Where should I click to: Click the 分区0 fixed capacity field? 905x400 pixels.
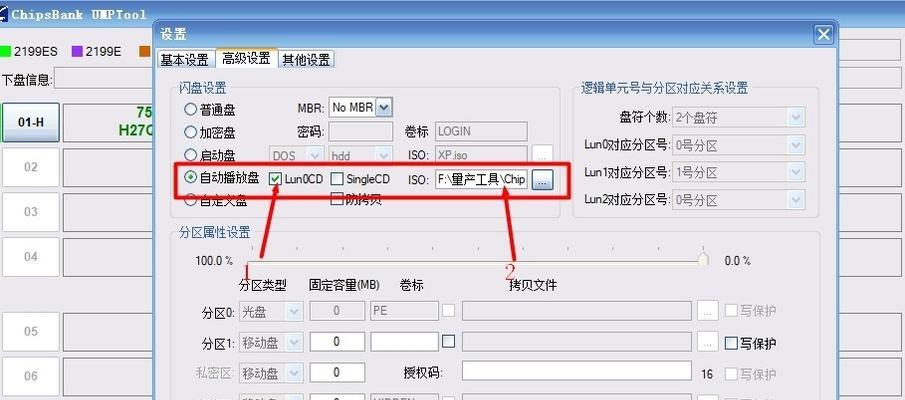point(337,311)
